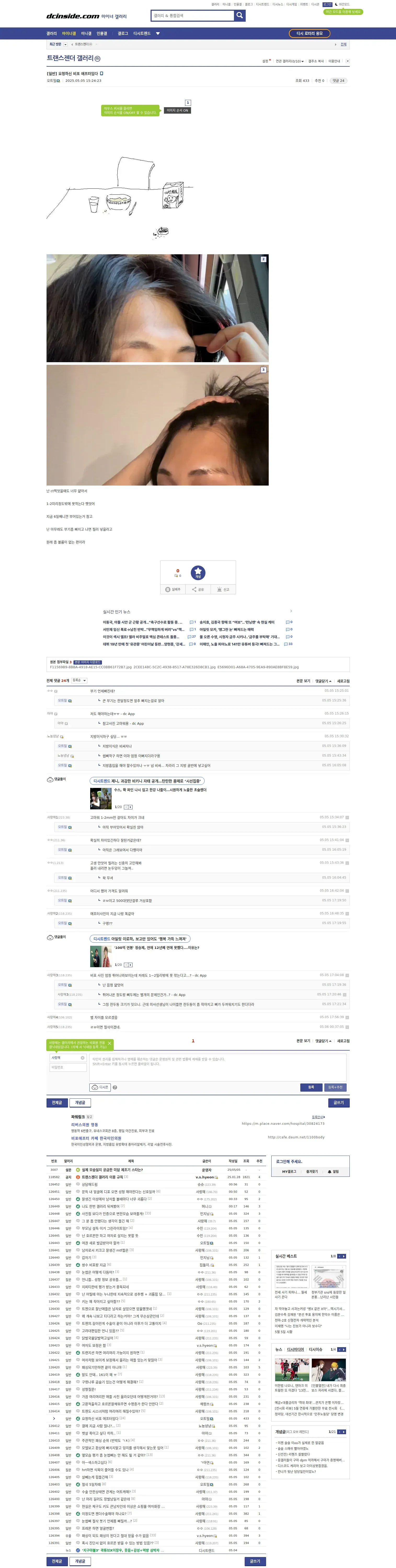Click the 공유 share icon button
Viewport: 396px width, 1568px height.
click(x=198, y=589)
